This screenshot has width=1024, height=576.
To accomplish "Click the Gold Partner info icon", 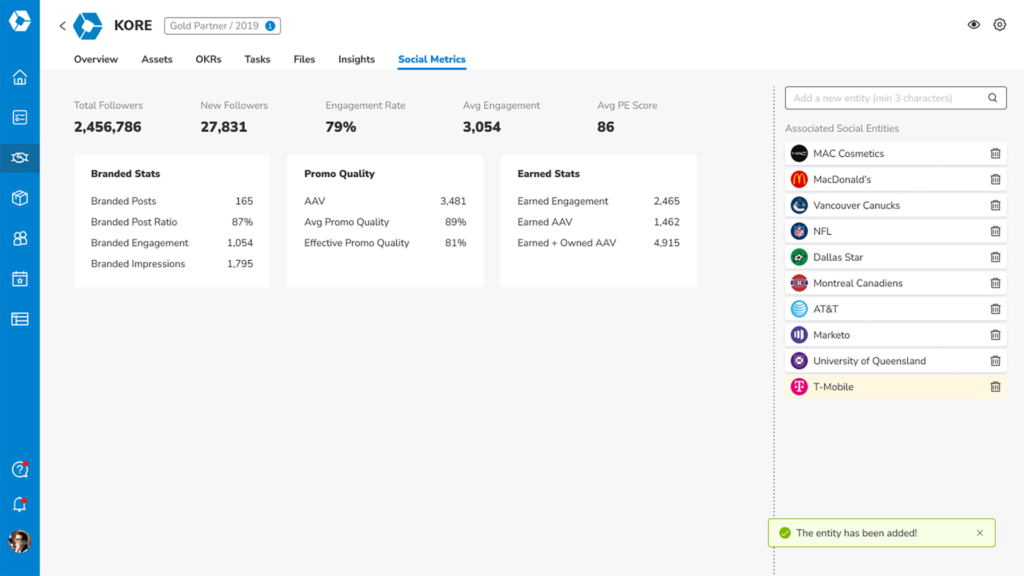I will (270, 26).
